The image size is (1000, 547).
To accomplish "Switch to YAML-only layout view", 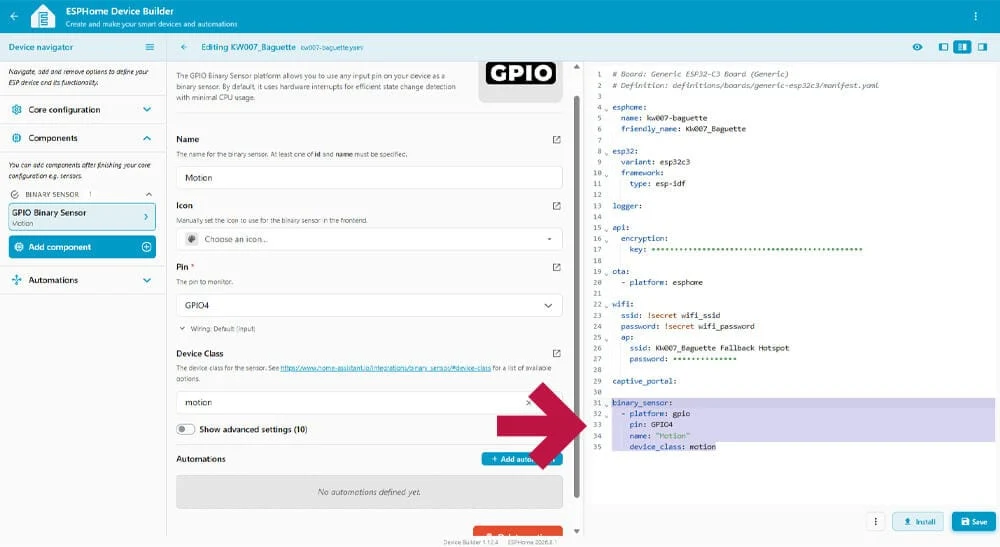I will [982, 47].
